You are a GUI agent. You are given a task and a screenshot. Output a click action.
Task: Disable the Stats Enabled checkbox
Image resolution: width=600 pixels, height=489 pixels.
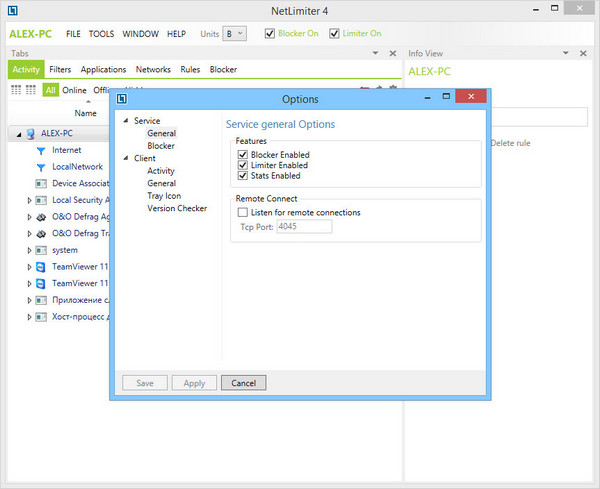242,175
